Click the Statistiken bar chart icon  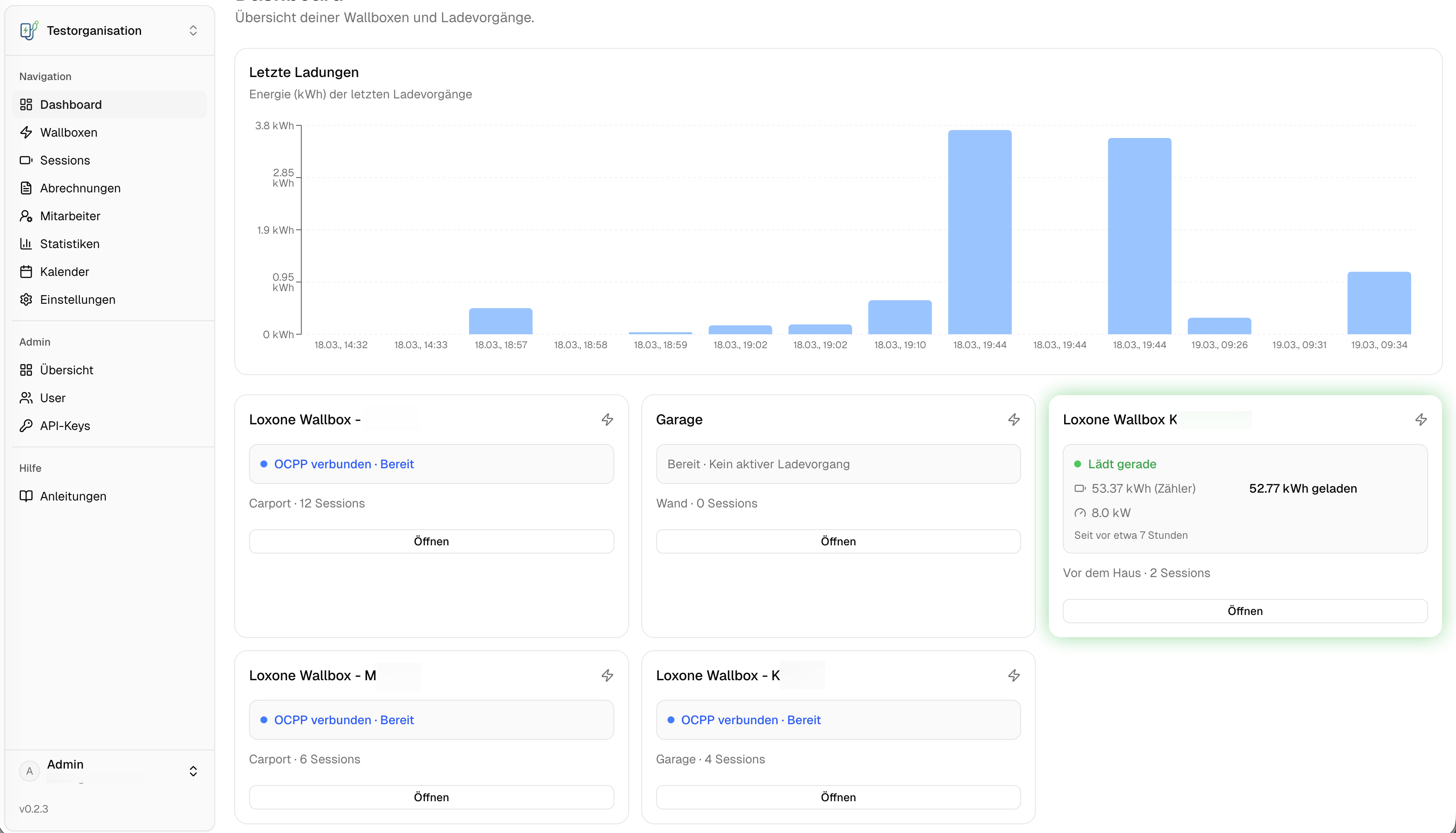[26, 244]
